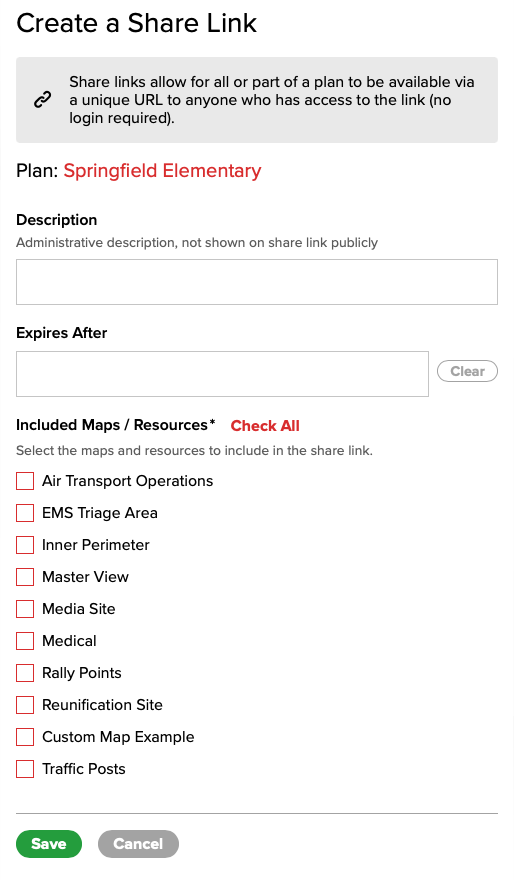Click the Reunification Site label text
The image size is (514, 880).
pos(102,705)
